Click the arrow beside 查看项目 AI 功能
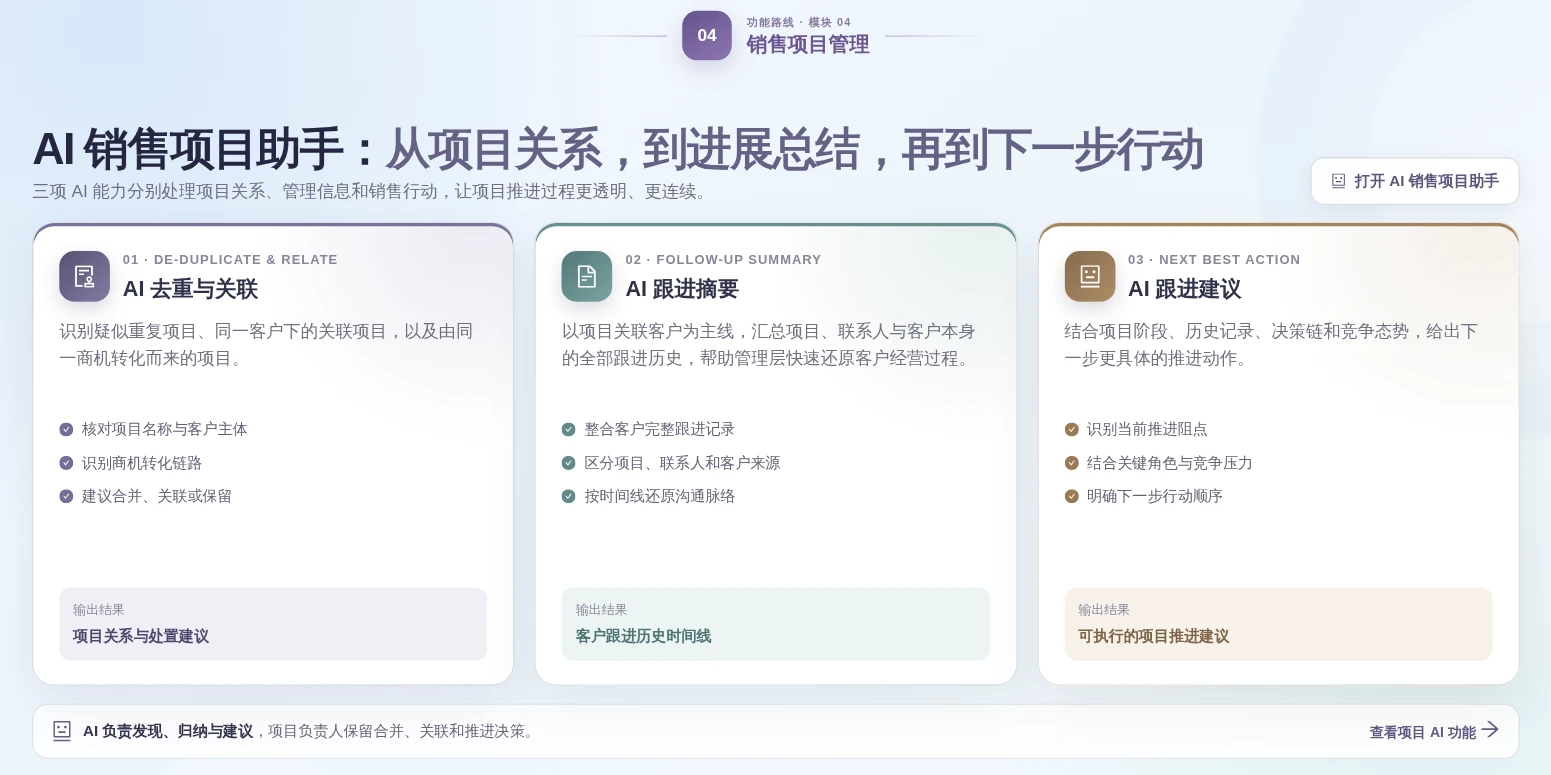Screen dimensions: 1551x775 click(1490, 730)
